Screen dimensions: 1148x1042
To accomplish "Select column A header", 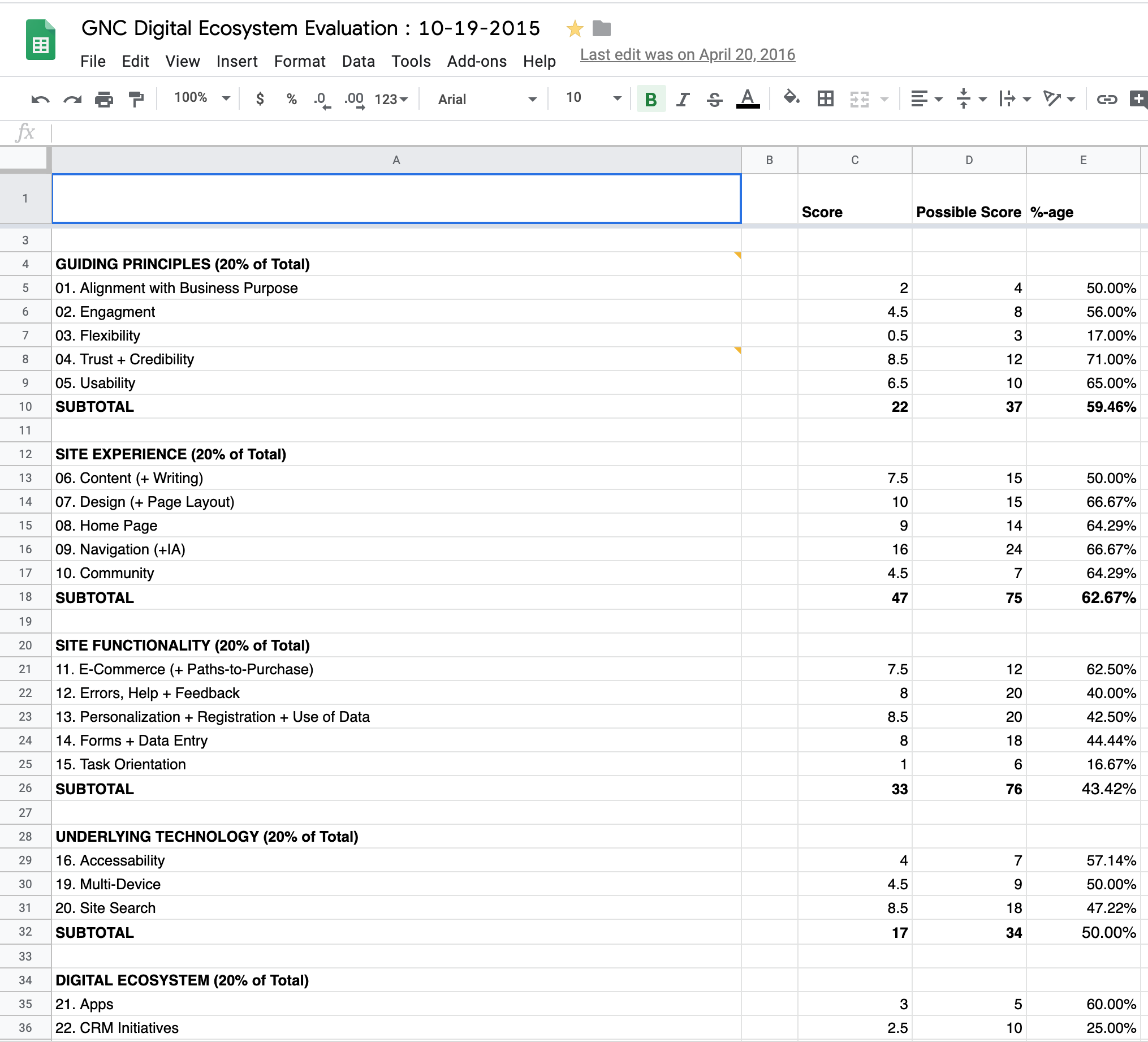I will click(x=396, y=160).
